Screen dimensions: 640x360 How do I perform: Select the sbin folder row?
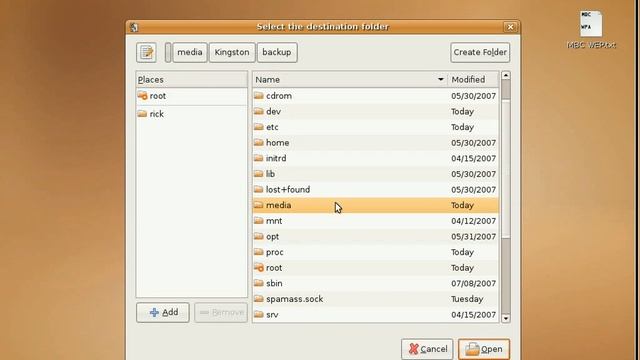pyautogui.click(x=376, y=283)
